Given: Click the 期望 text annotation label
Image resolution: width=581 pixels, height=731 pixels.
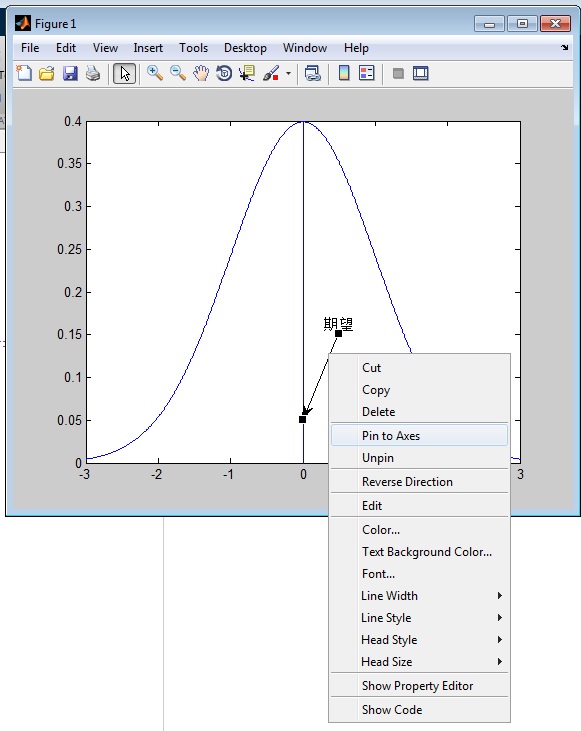Looking at the screenshot, I should [338, 324].
